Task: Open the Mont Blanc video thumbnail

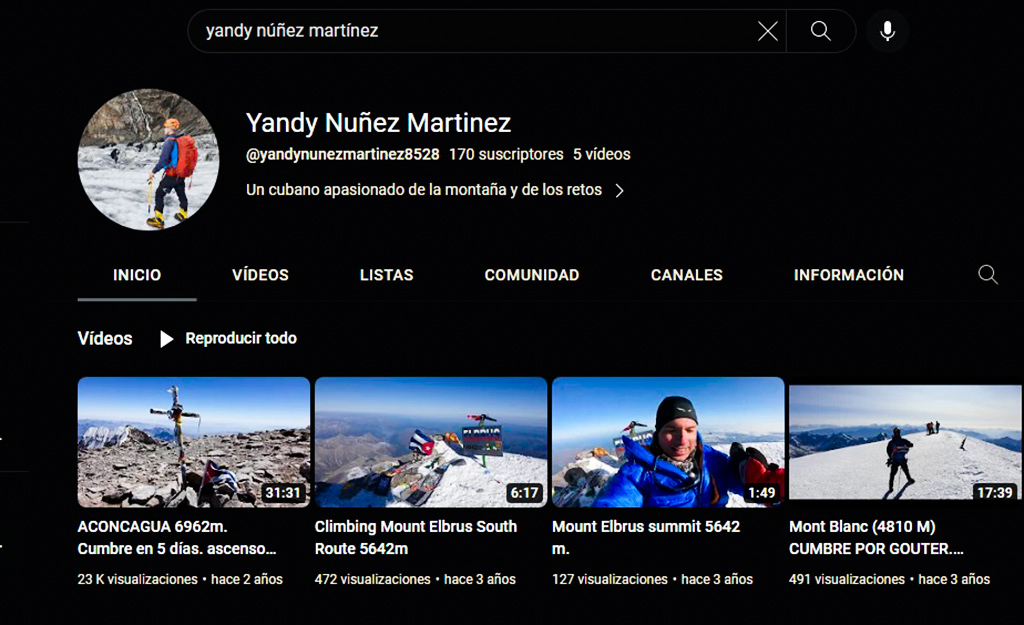Action: (905, 442)
